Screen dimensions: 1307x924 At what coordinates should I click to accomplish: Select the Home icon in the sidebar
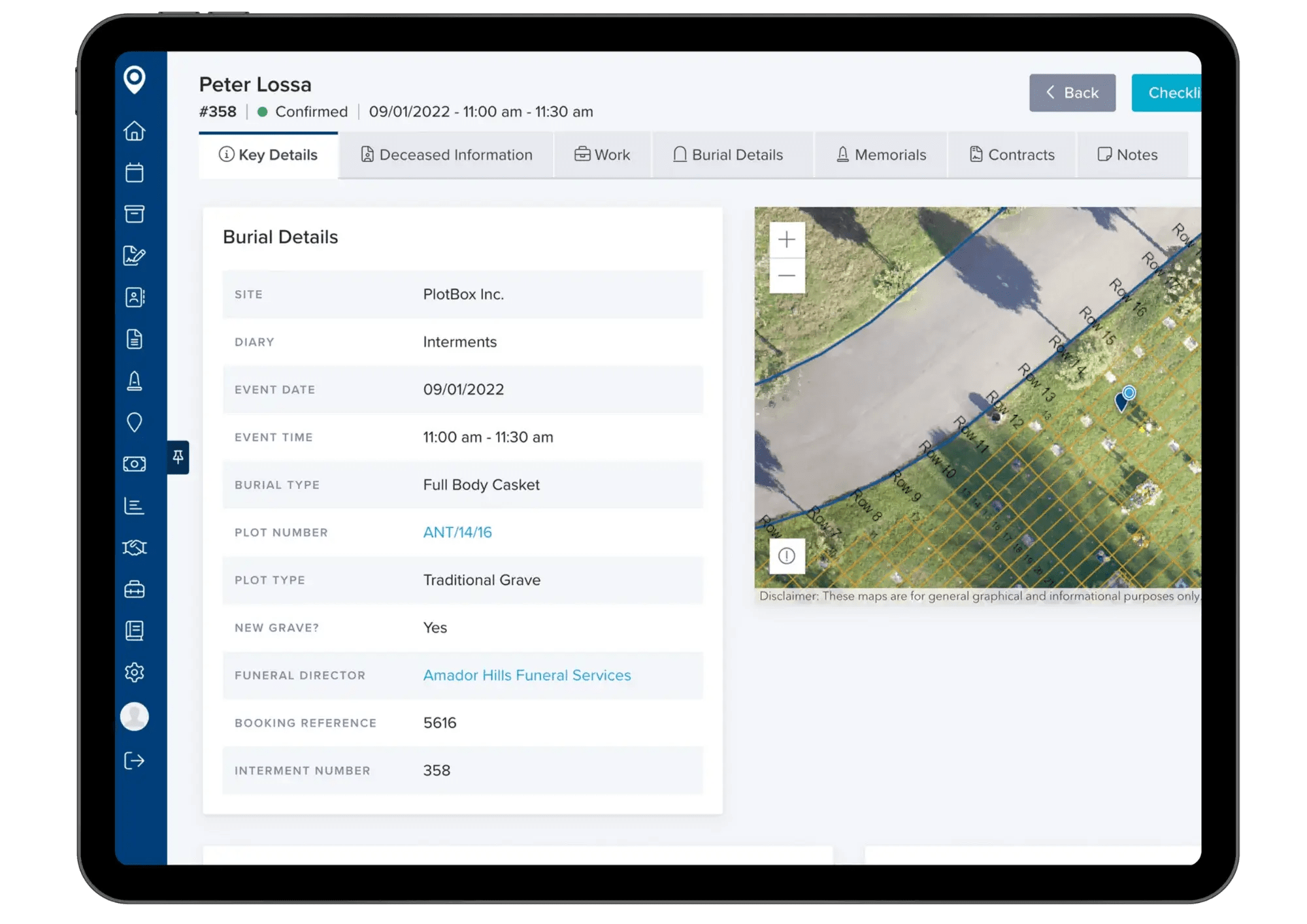[x=135, y=131]
